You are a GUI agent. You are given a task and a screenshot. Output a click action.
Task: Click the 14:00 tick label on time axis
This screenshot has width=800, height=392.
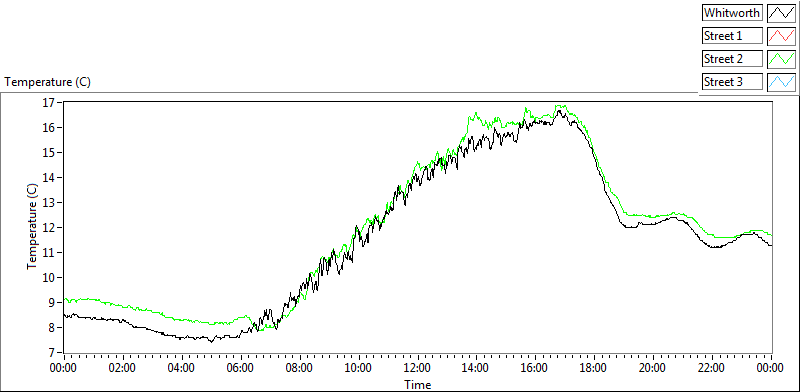(477, 368)
